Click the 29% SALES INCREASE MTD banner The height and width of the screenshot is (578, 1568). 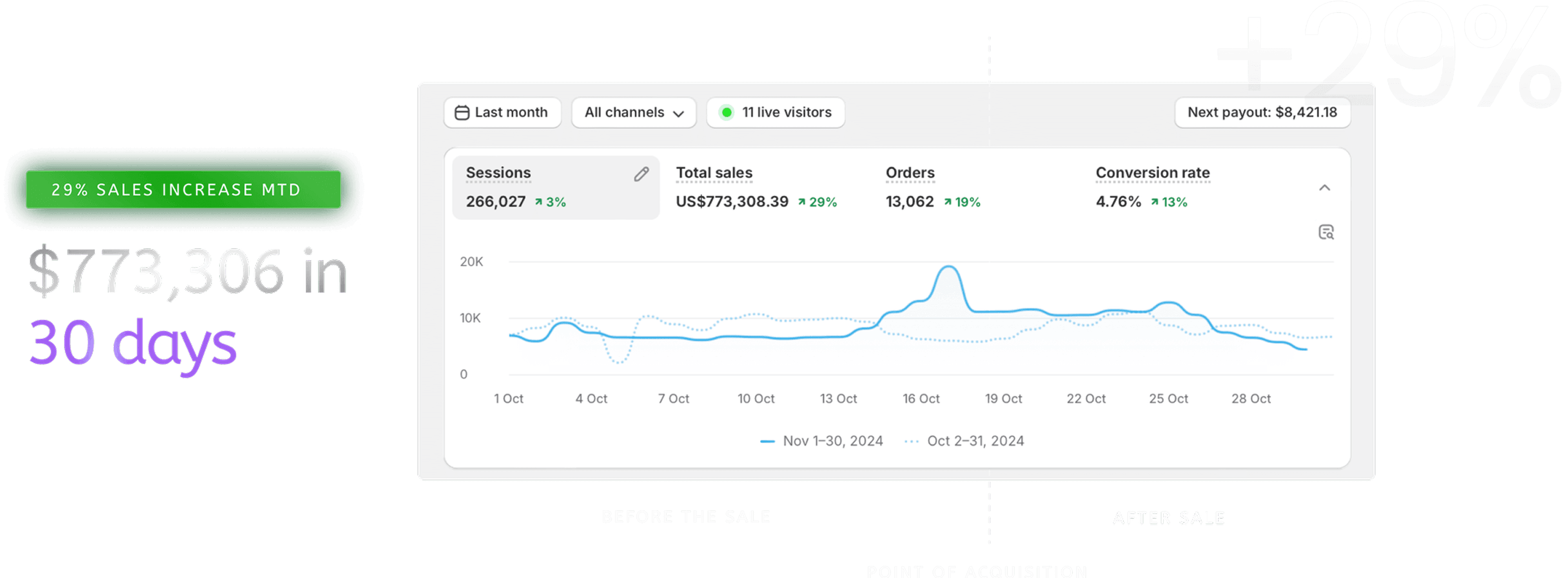tap(183, 190)
